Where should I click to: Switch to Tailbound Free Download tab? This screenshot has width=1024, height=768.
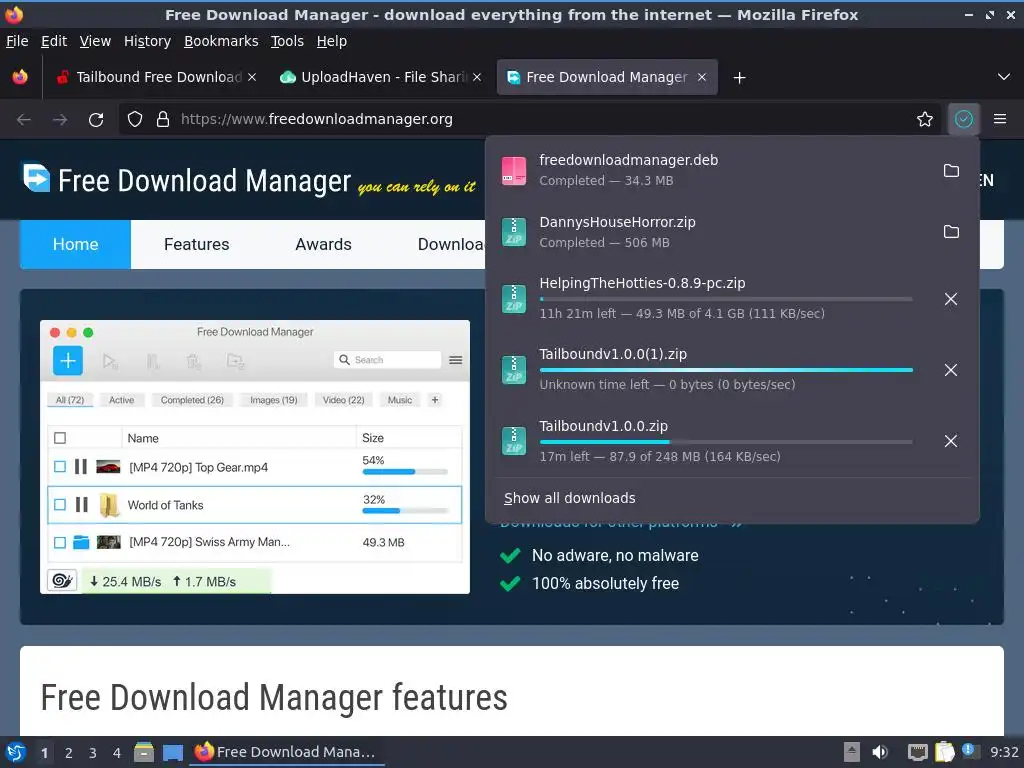155,77
